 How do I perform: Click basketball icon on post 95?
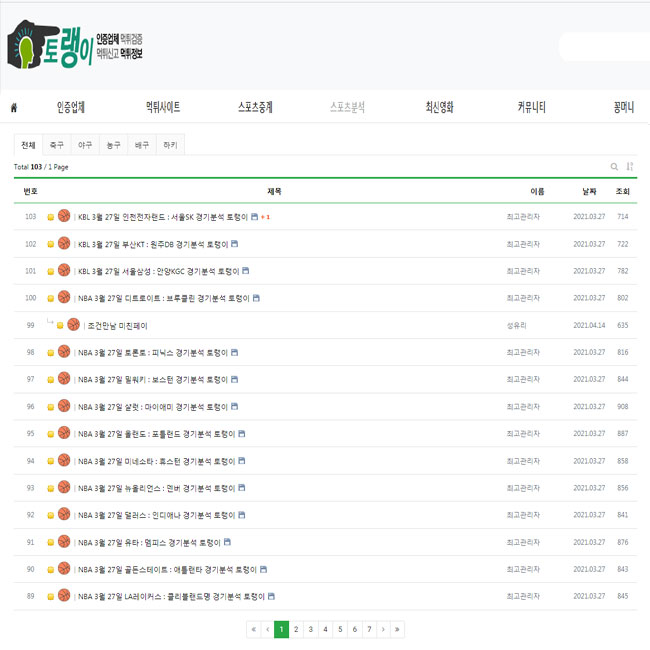[x=64, y=433]
